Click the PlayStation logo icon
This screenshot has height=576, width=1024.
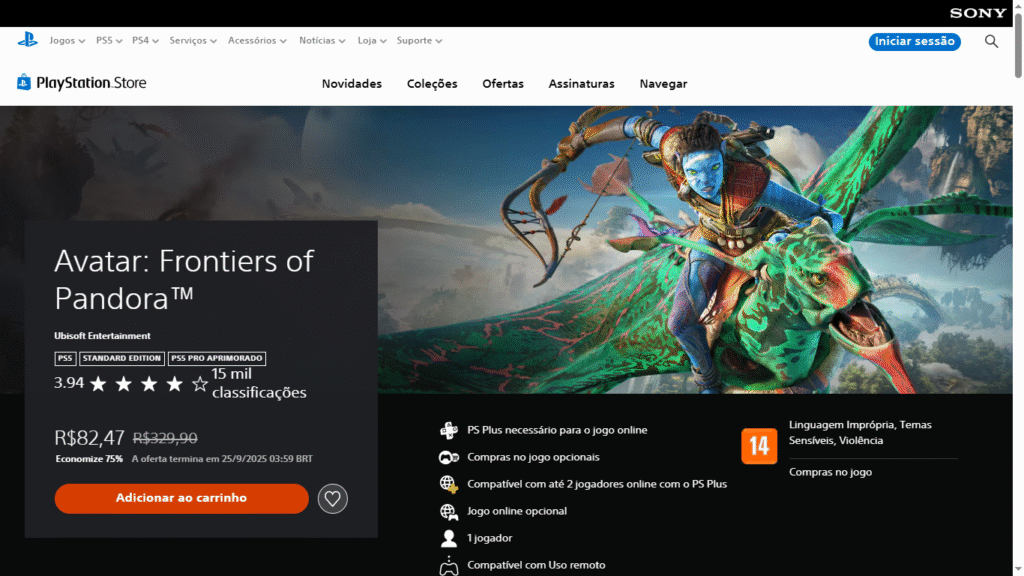tap(27, 40)
